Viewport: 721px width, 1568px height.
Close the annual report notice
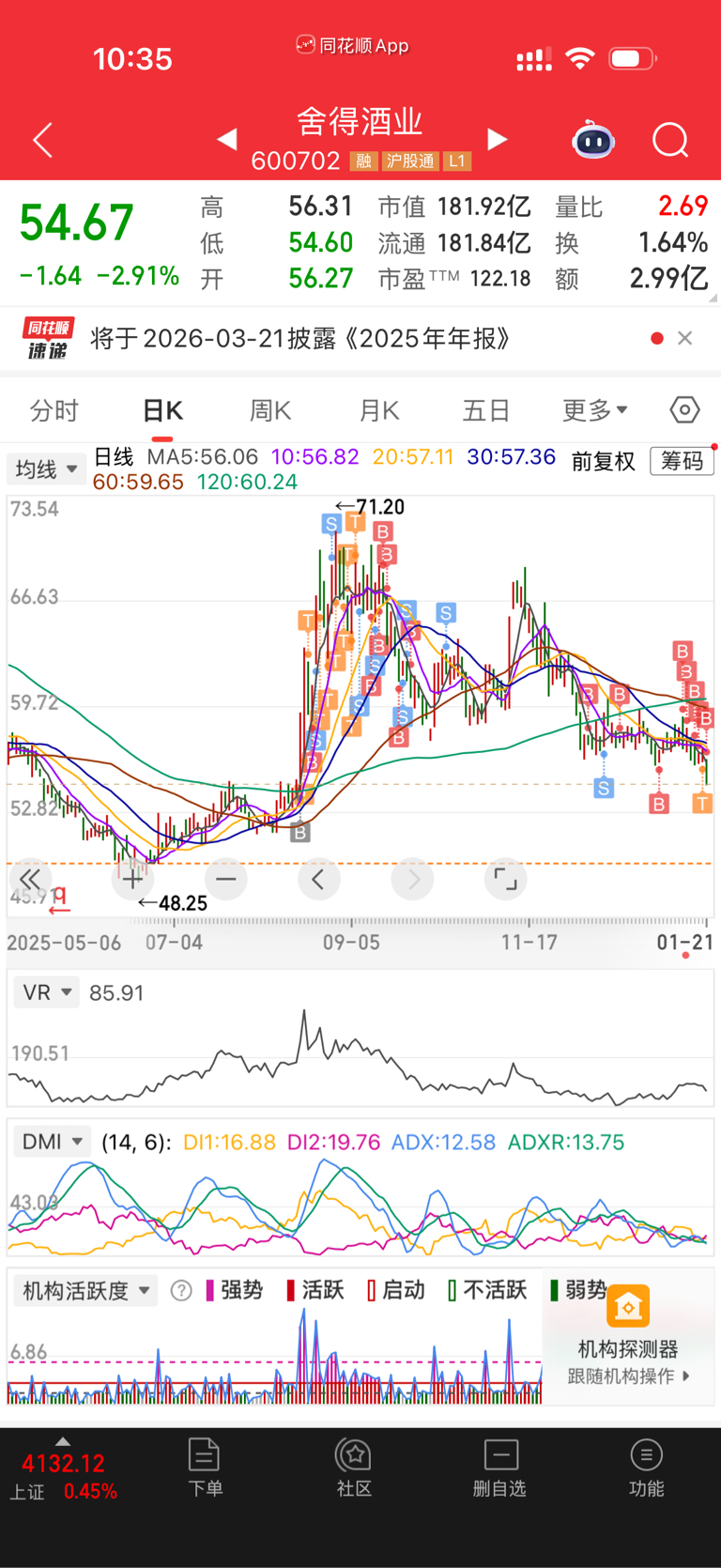pyautogui.click(x=685, y=338)
